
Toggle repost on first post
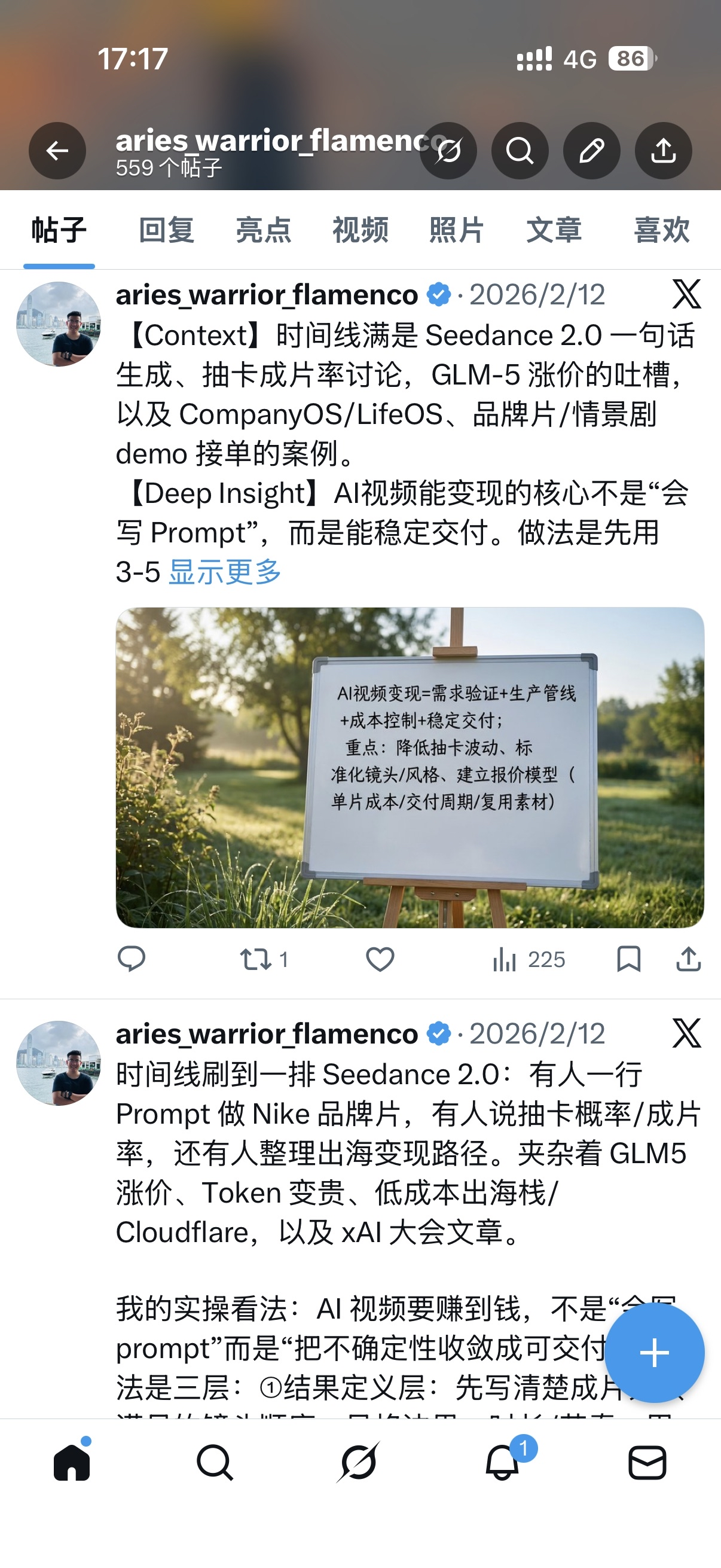click(264, 960)
